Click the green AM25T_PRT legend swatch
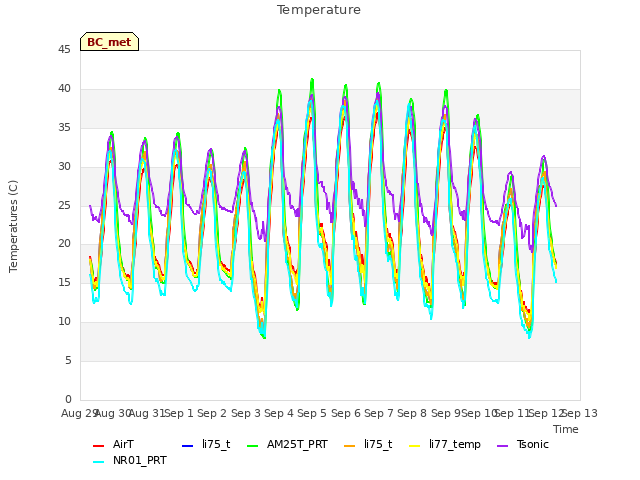 click(x=253, y=446)
